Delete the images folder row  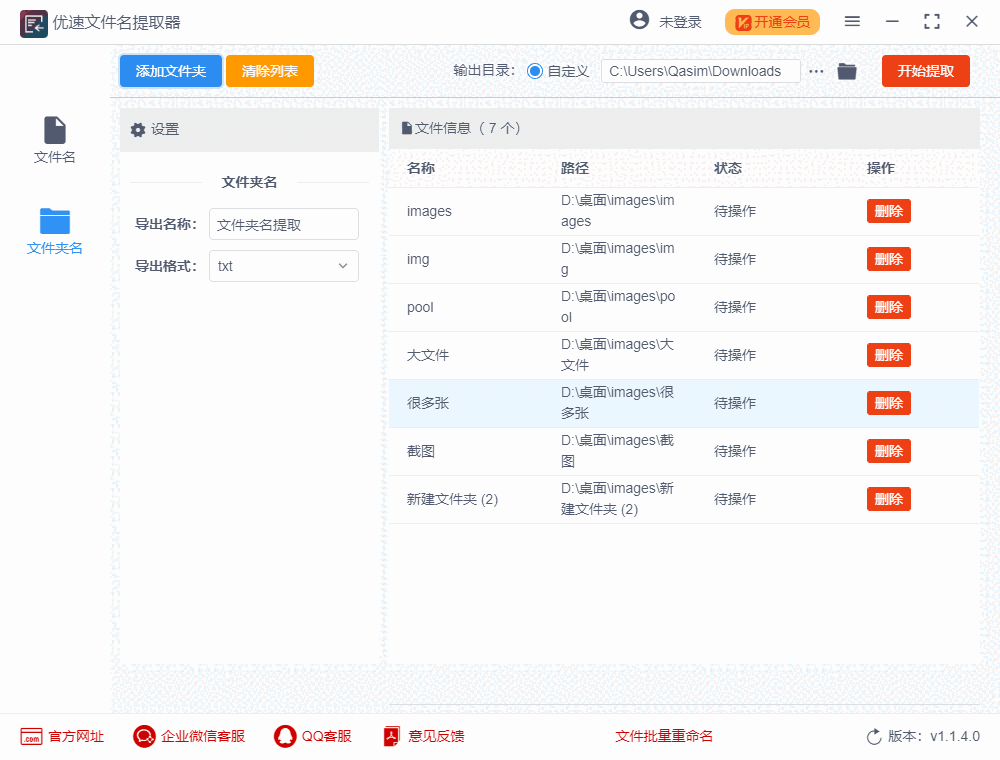coord(888,211)
